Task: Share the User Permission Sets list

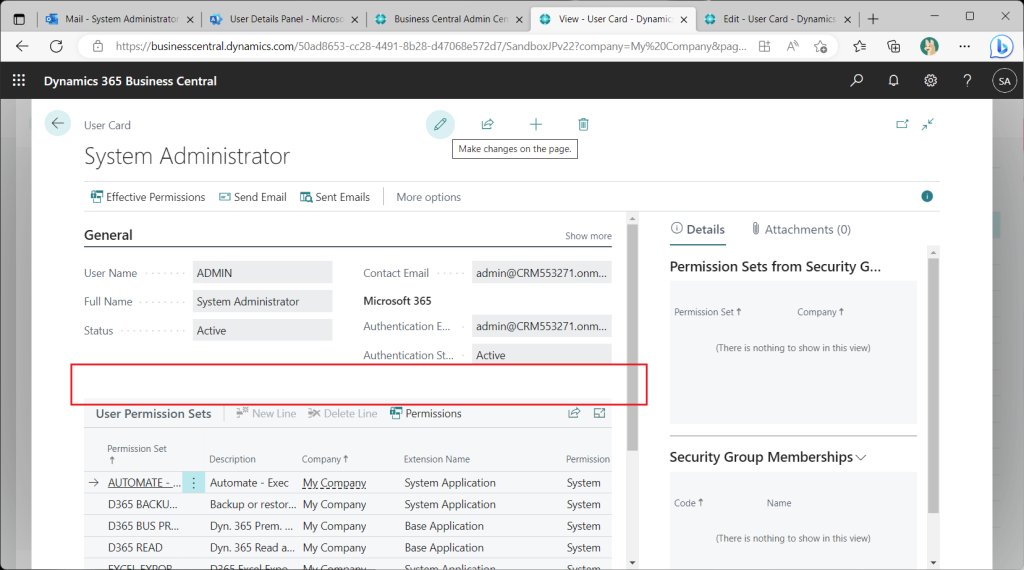Action: 574,413
